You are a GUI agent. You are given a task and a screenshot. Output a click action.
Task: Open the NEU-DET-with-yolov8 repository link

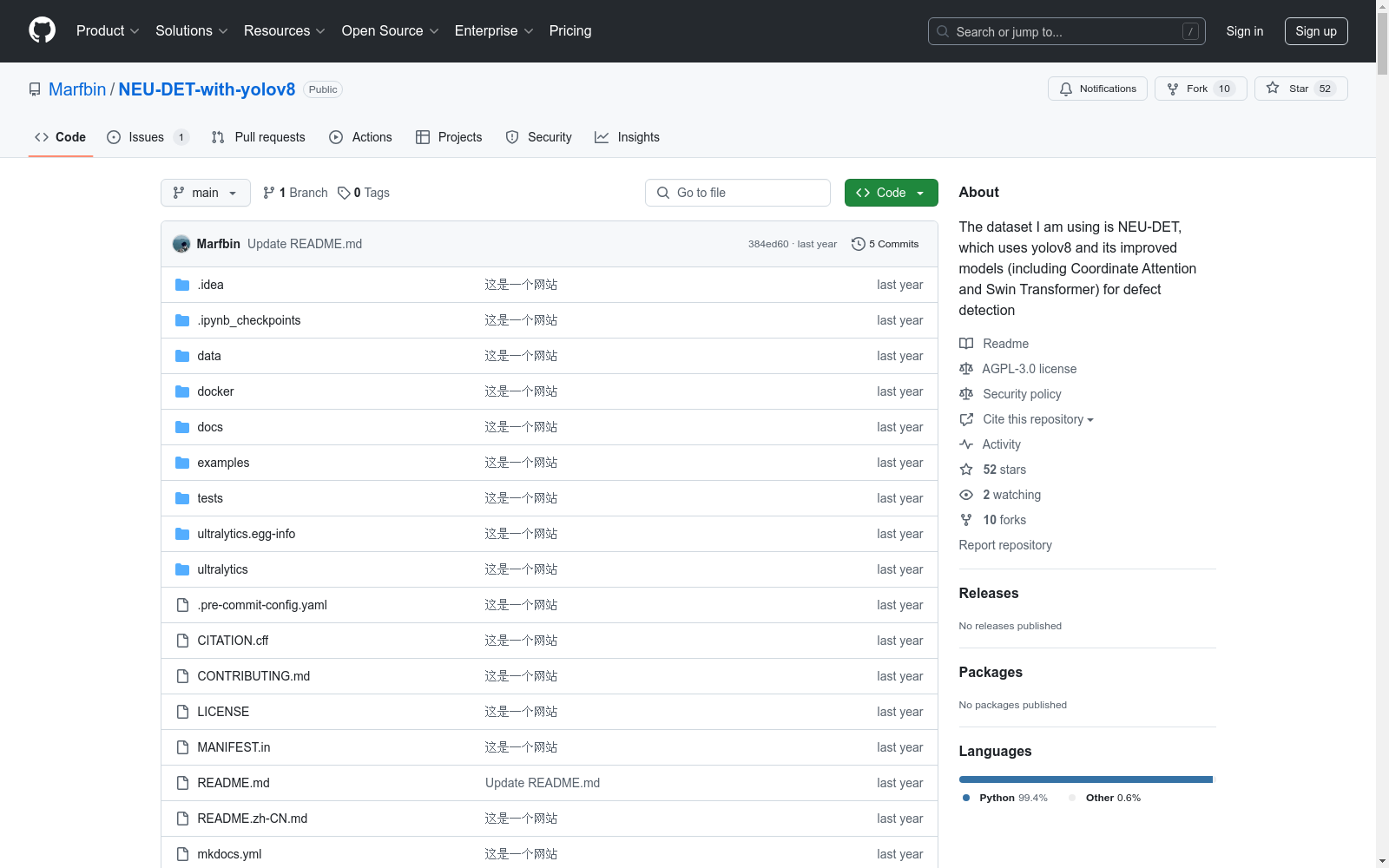click(x=207, y=89)
